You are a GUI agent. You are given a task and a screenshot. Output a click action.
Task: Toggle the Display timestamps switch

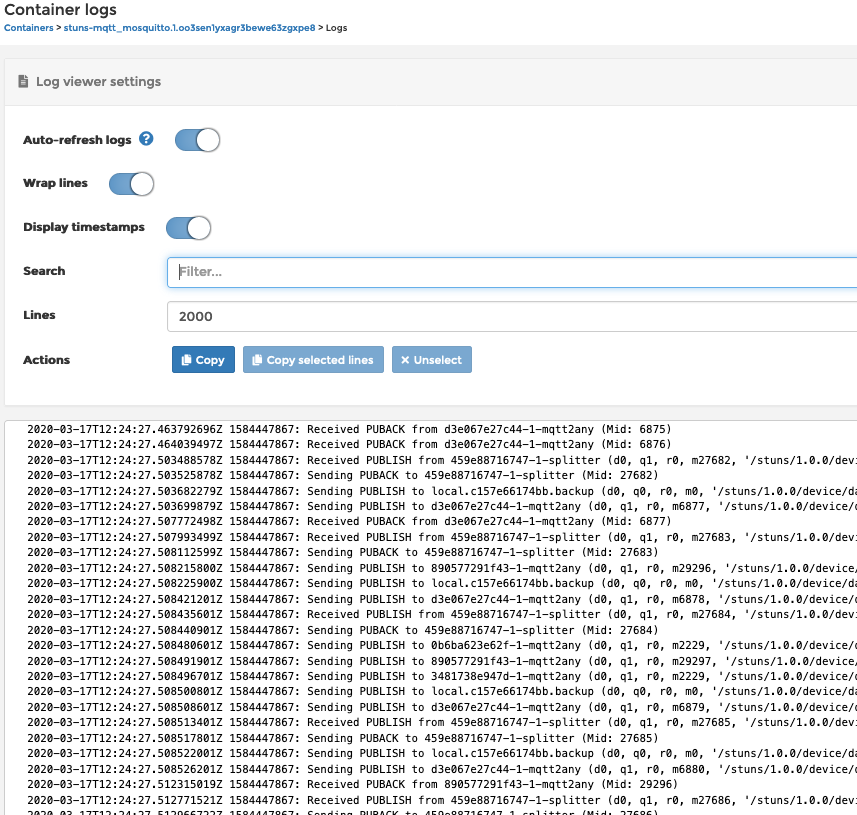(188, 228)
